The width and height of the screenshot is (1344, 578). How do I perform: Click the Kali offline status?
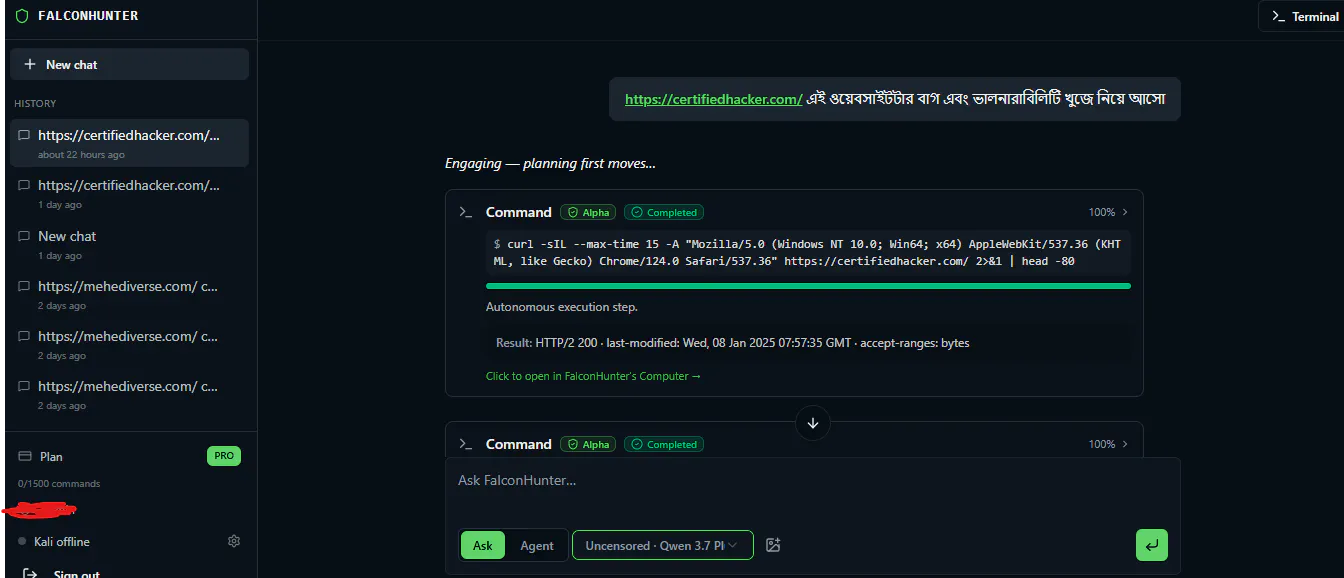coord(54,541)
